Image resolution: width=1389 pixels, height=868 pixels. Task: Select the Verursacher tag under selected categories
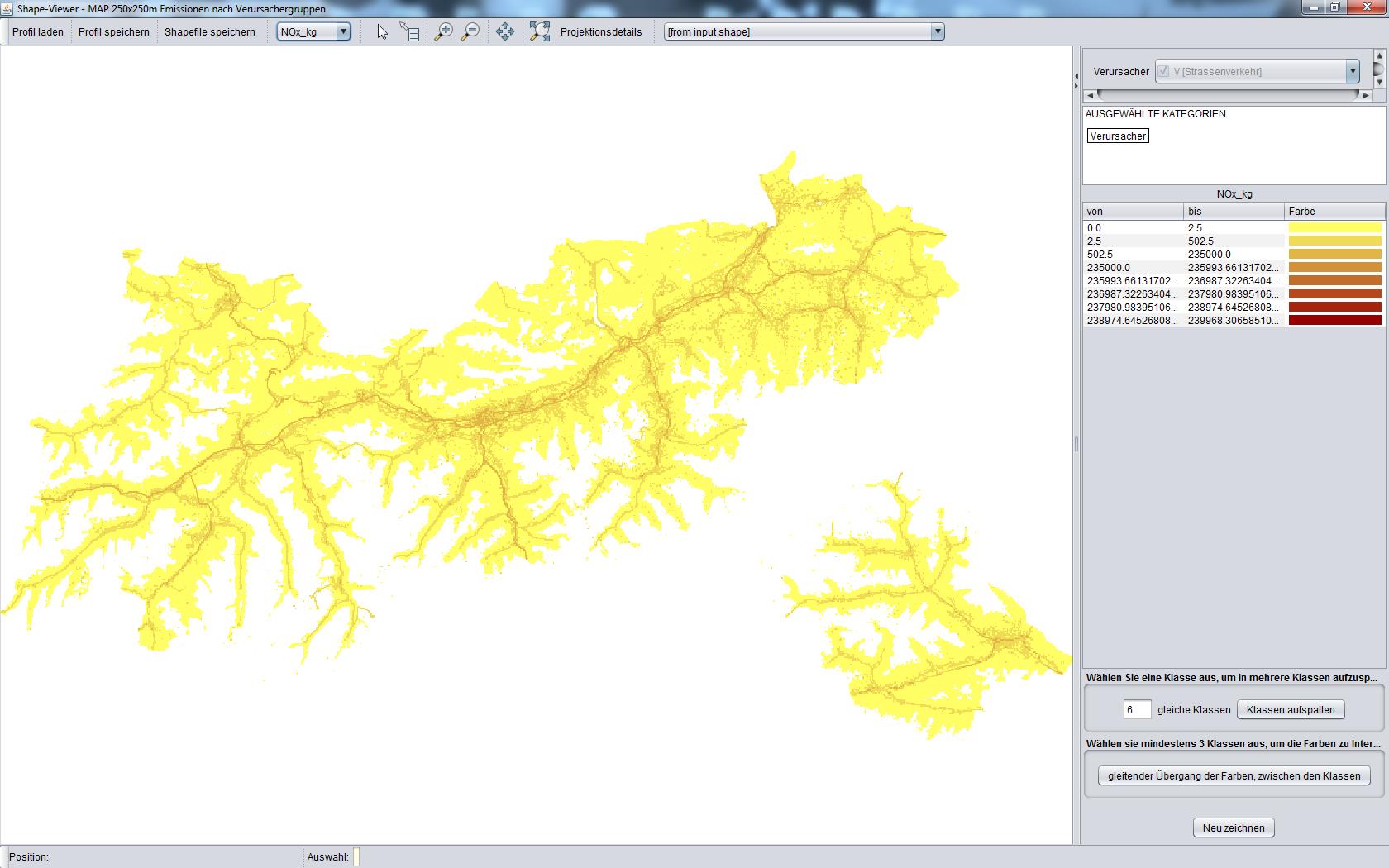pyautogui.click(x=1118, y=136)
